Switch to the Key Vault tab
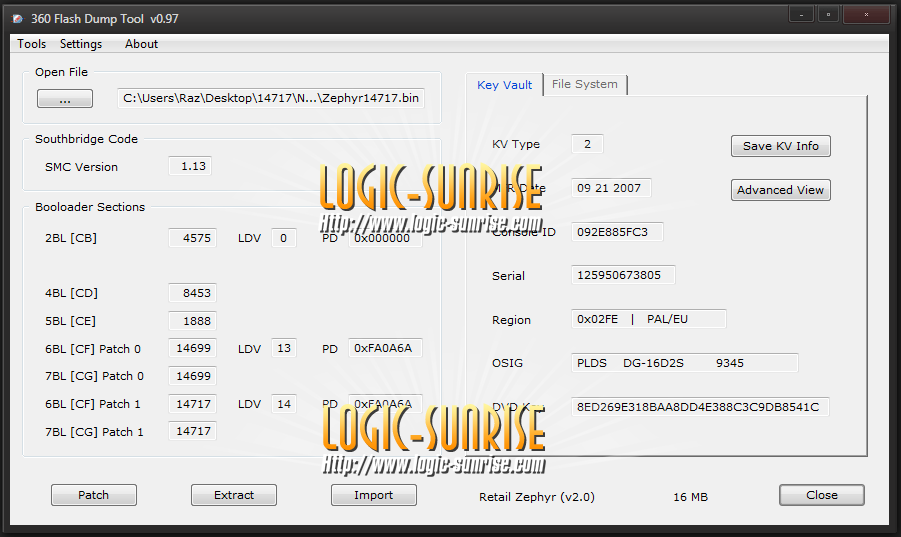Screen dimensions: 901x537 click(505, 85)
